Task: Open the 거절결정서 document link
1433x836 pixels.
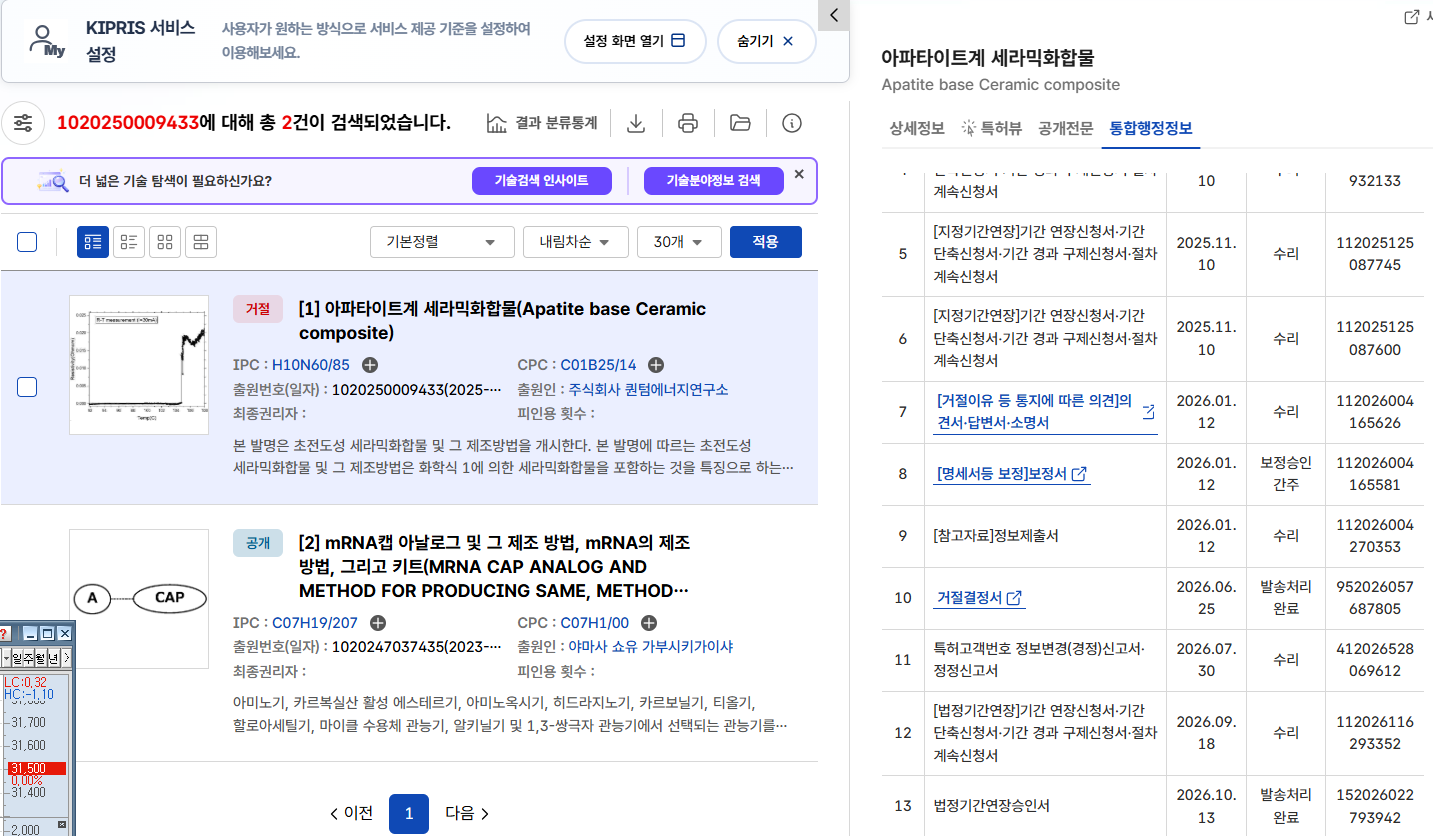Action: click(x=979, y=598)
